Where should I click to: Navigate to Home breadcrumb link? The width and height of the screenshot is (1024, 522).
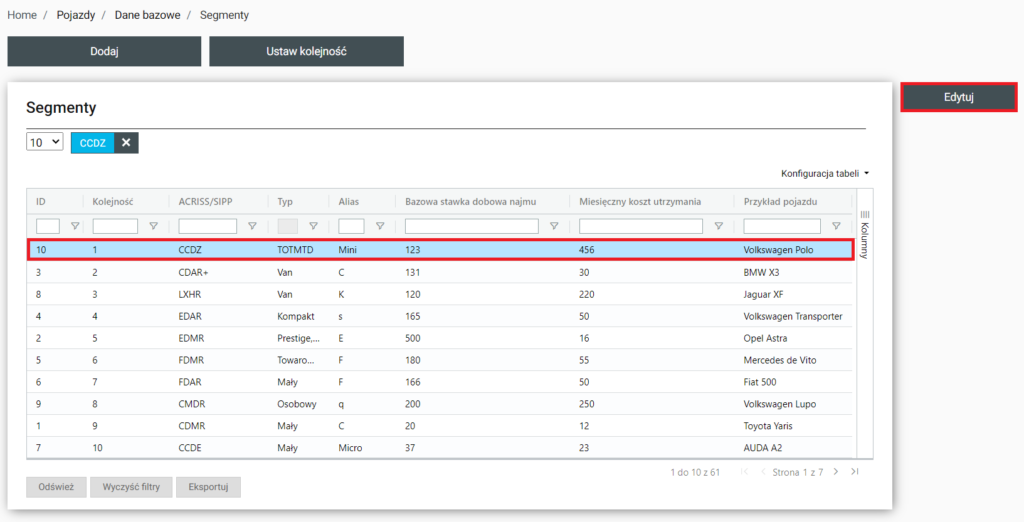click(x=22, y=15)
